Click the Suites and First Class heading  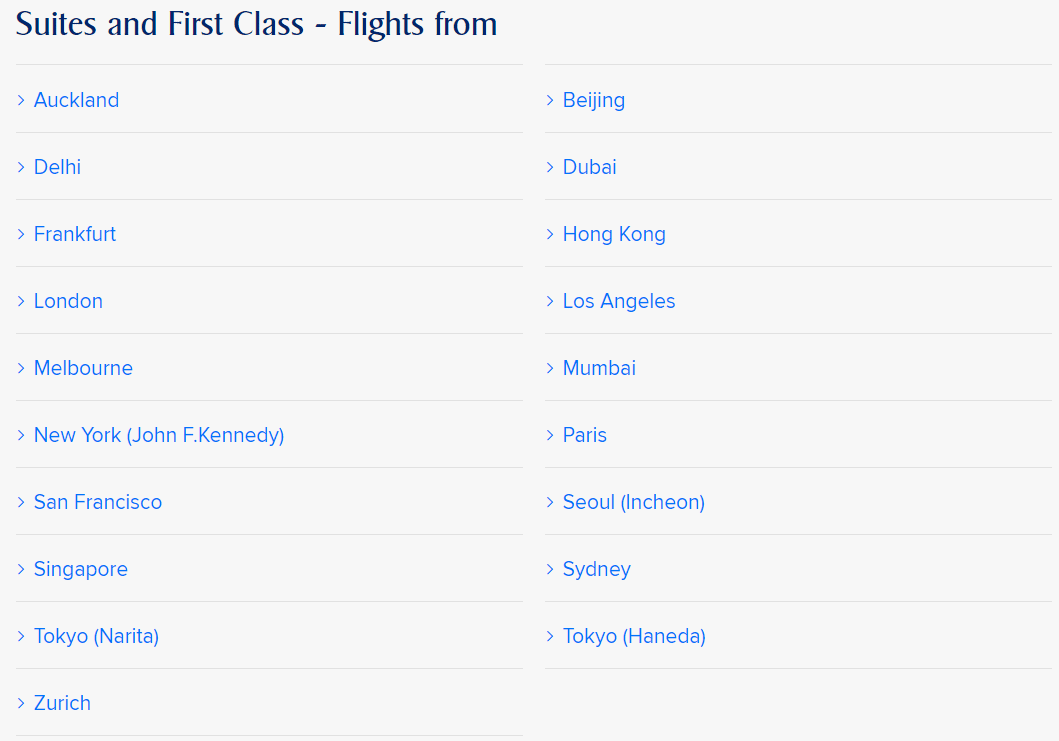[x=256, y=24]
